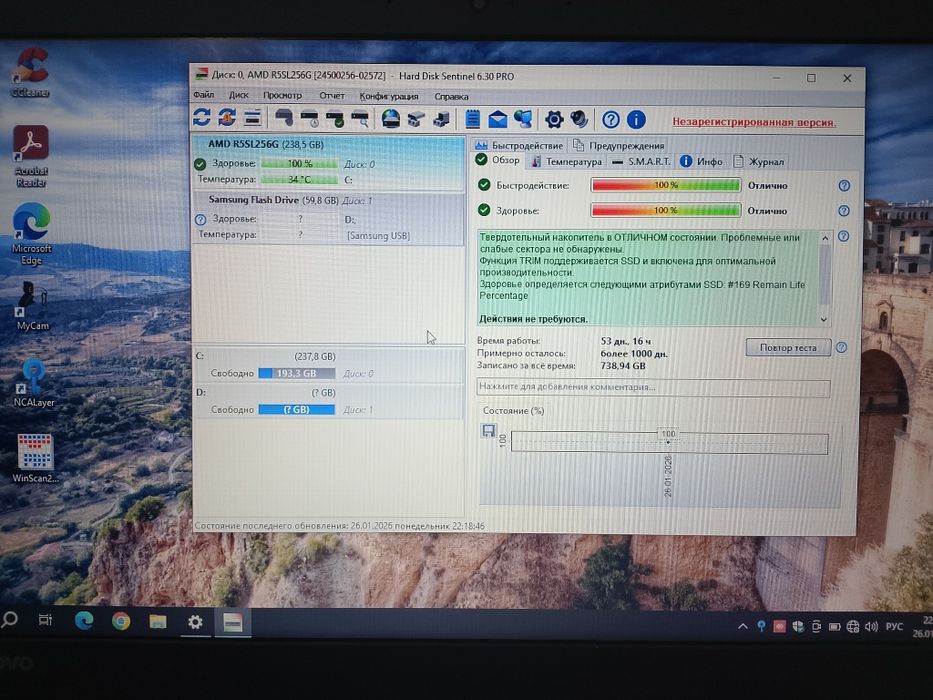Open the Просмотр menu
The height and width of the screenshot is (700, 933).
283,95
